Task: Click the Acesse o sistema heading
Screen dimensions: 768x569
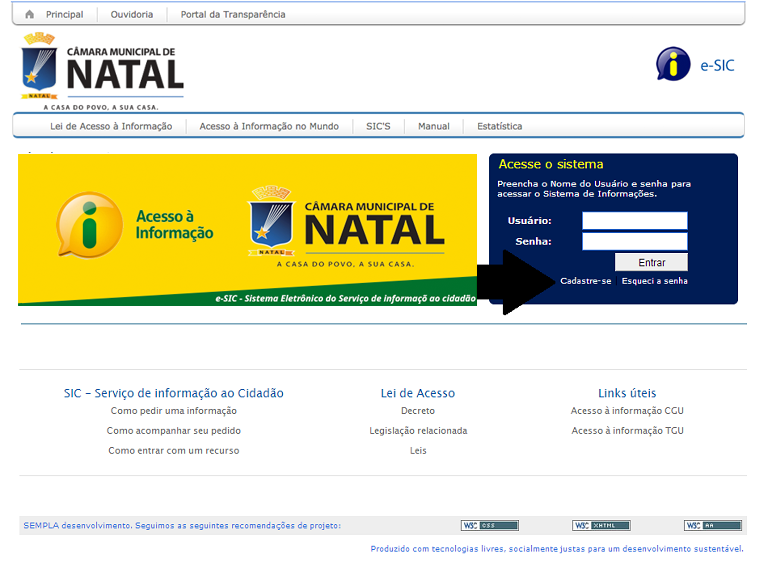Action: click(x=551, y=164)
